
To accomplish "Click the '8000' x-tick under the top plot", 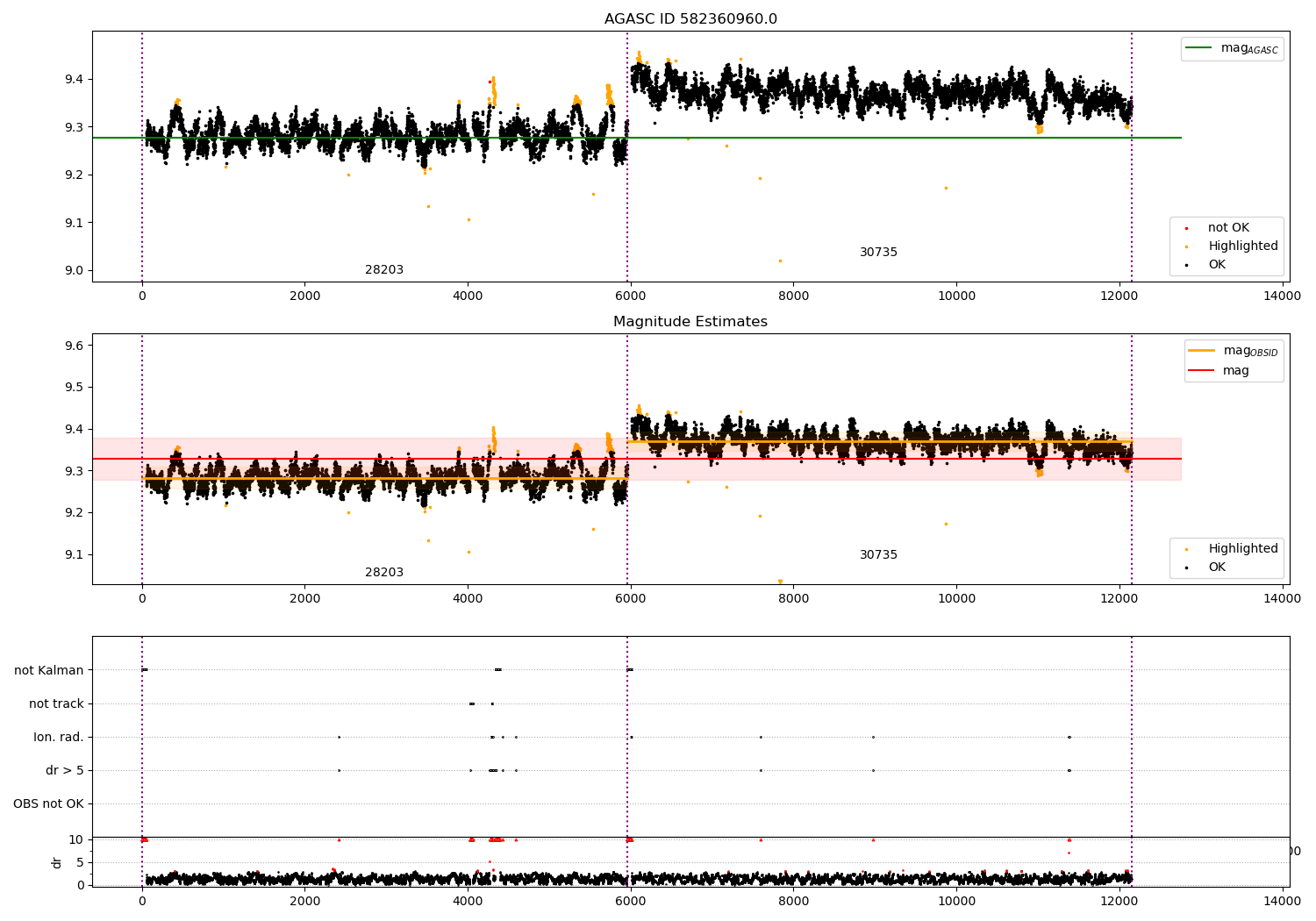I will pyautogui.click(x=793, y=296).
